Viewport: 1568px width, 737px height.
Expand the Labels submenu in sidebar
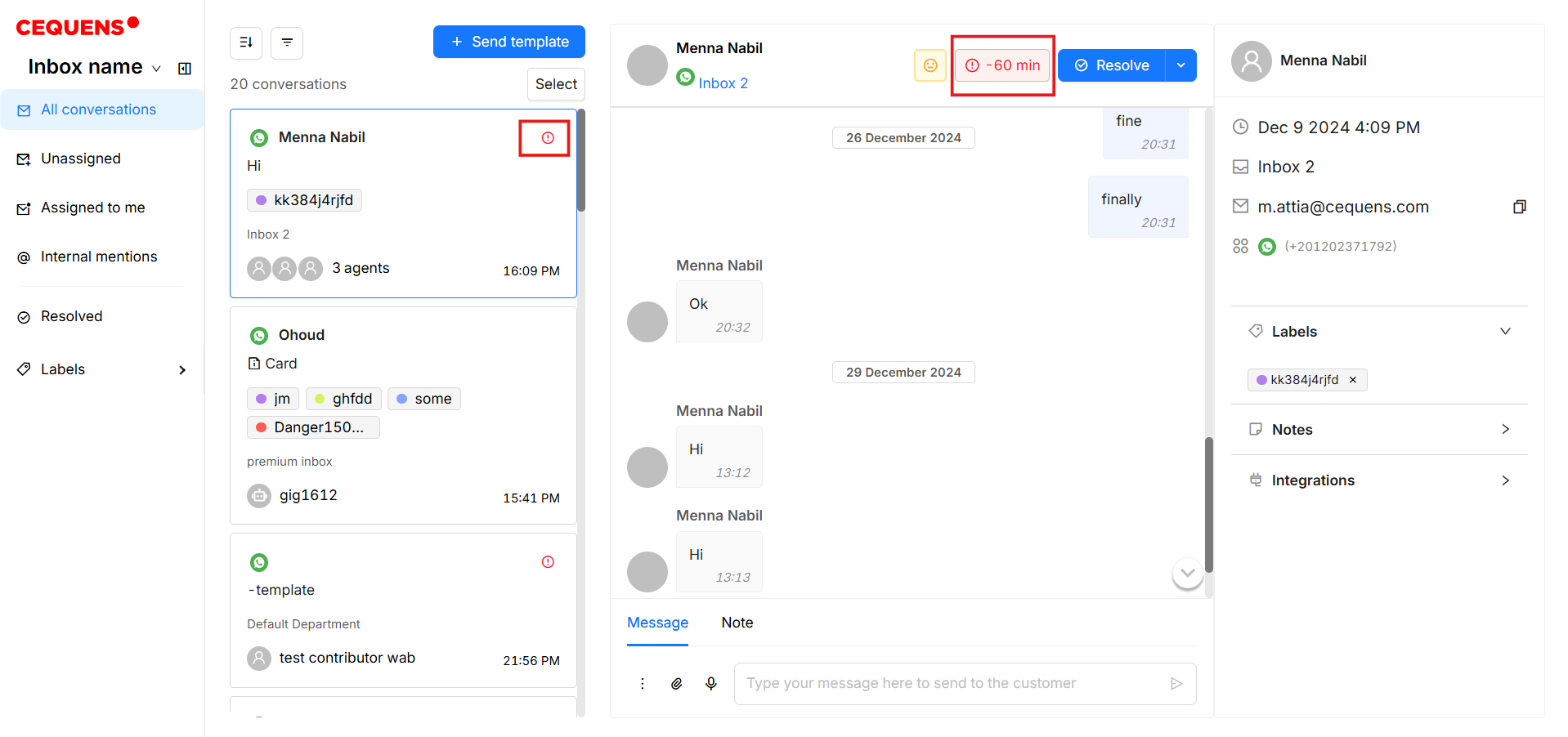[182, 370]
